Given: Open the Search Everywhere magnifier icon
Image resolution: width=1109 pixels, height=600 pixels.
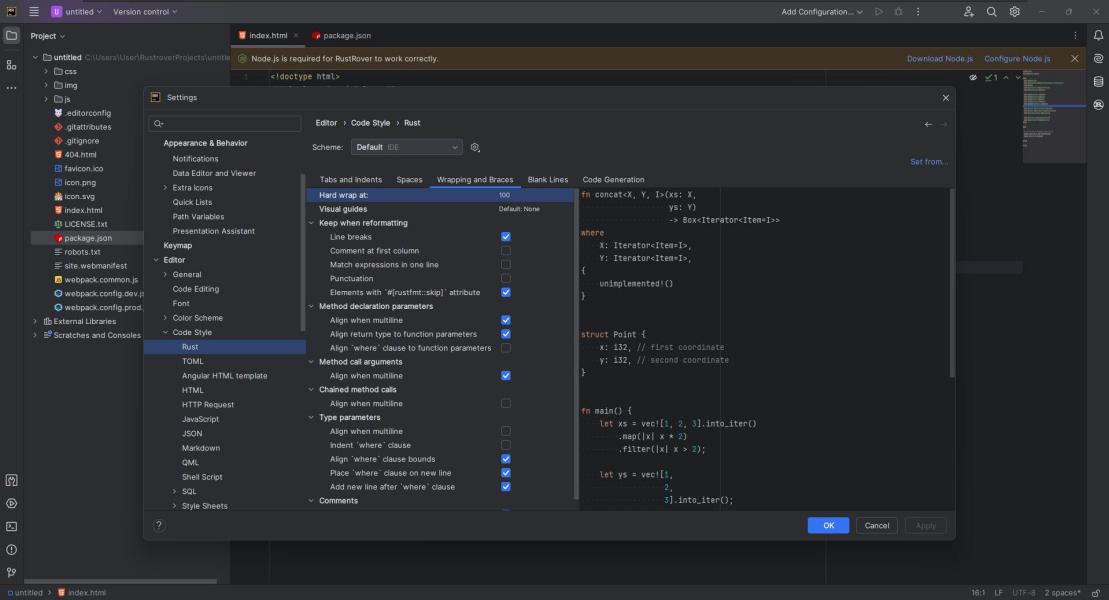Looking at the screenshot, I should 991,12.
